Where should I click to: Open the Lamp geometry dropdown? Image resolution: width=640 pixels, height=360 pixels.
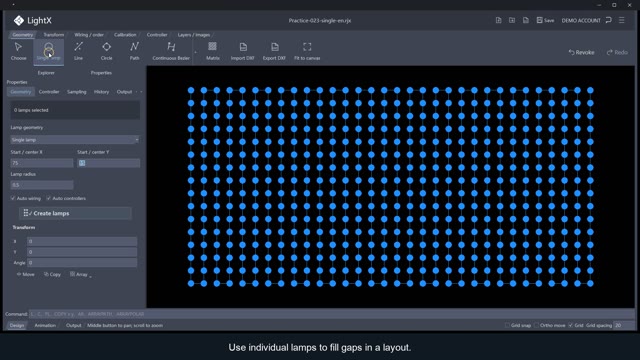pyautogui.click(x=75, y=140)
